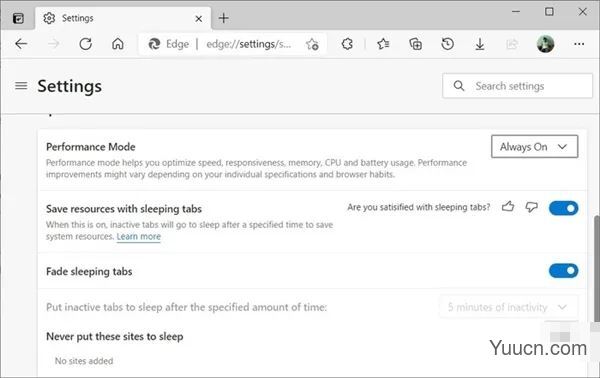Viewport: 600px width, 378px height.
Task: Select the Settings browser tab
Action: tap(123, 18)
